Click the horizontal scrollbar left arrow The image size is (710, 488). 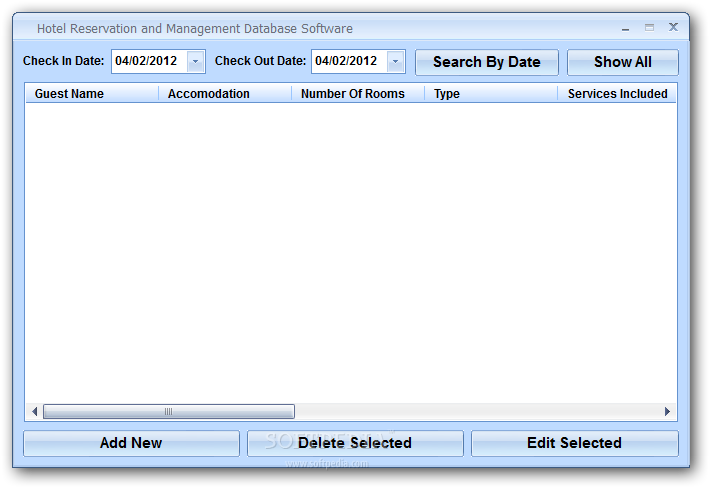pos(34,411)
